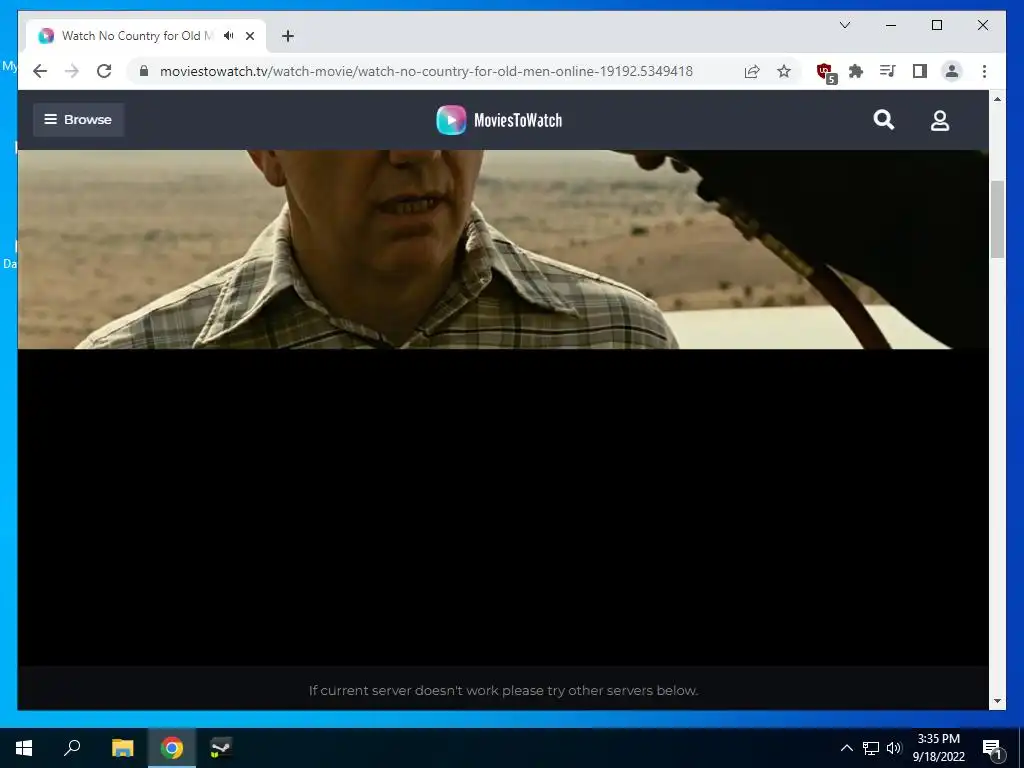This screenshot has height=768, width=1024.
Task: Click the moviestowatch.tv address bar
Action: point(426,71)
